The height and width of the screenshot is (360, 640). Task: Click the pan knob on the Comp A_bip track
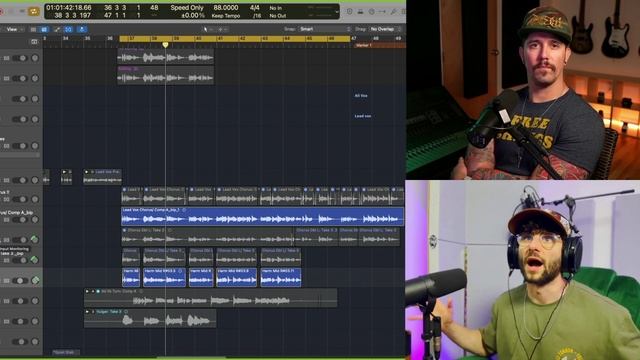[35, 220]
